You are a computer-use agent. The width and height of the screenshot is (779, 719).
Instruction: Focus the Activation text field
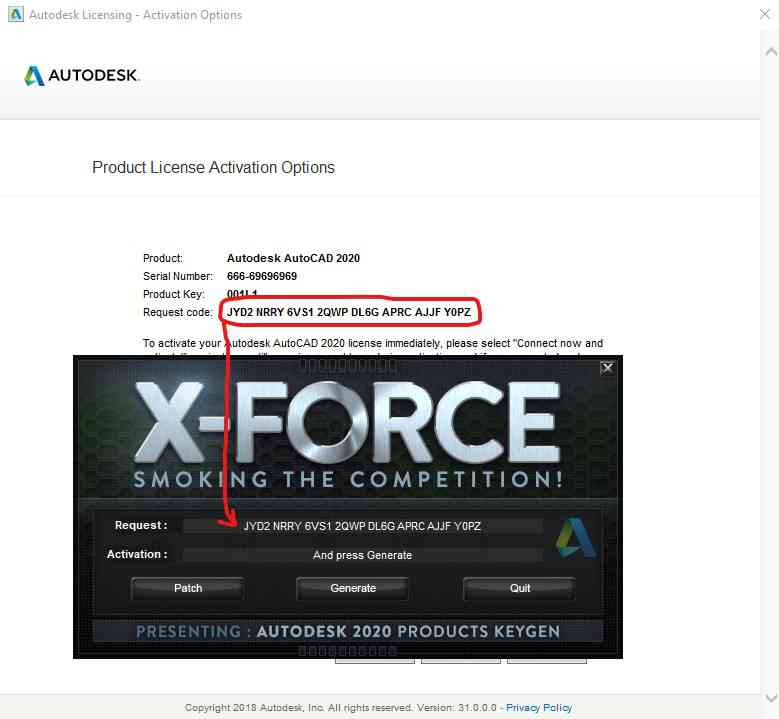tap(362, 555)
